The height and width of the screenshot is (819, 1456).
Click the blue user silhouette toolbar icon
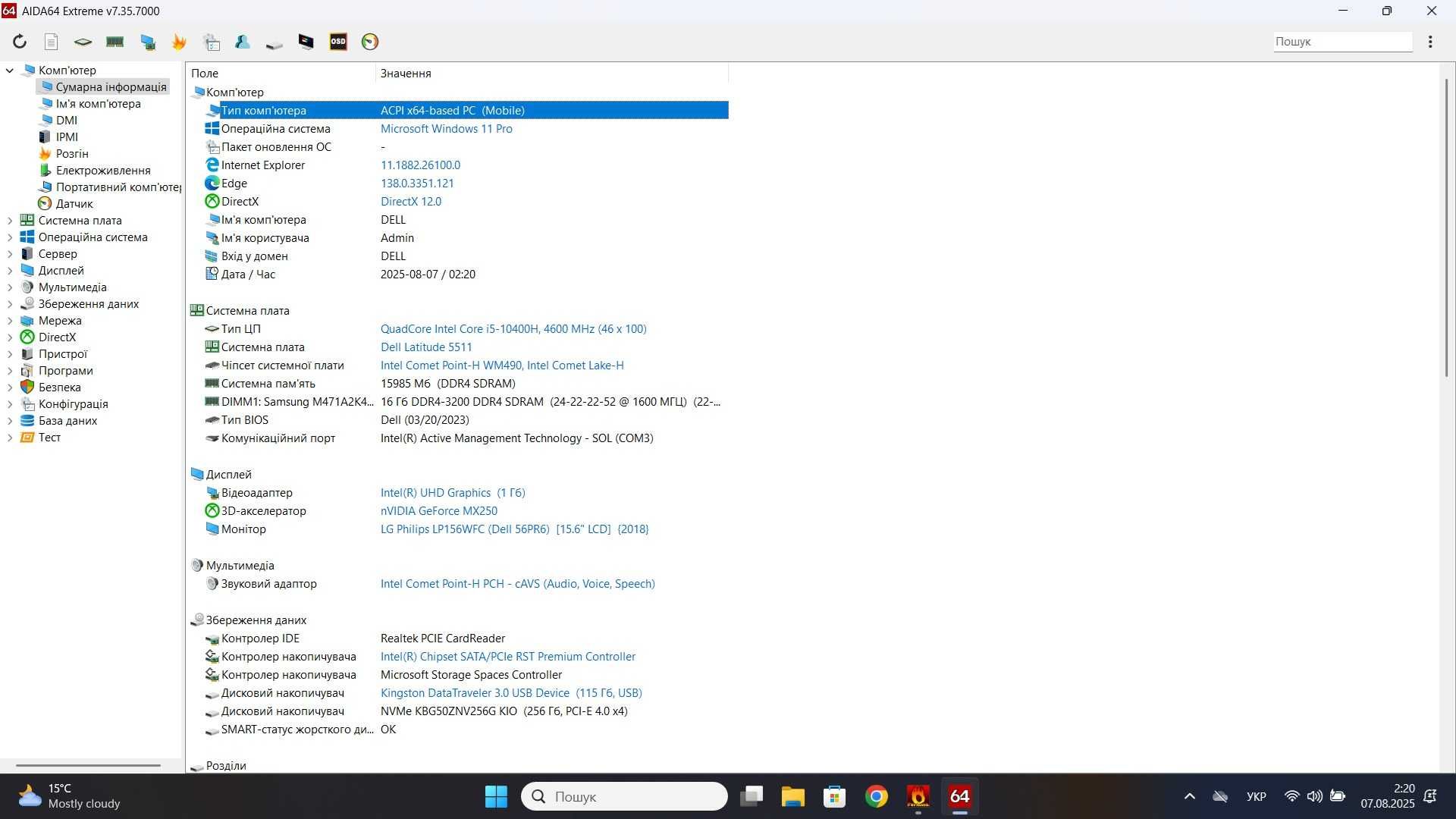pos(243,42)
